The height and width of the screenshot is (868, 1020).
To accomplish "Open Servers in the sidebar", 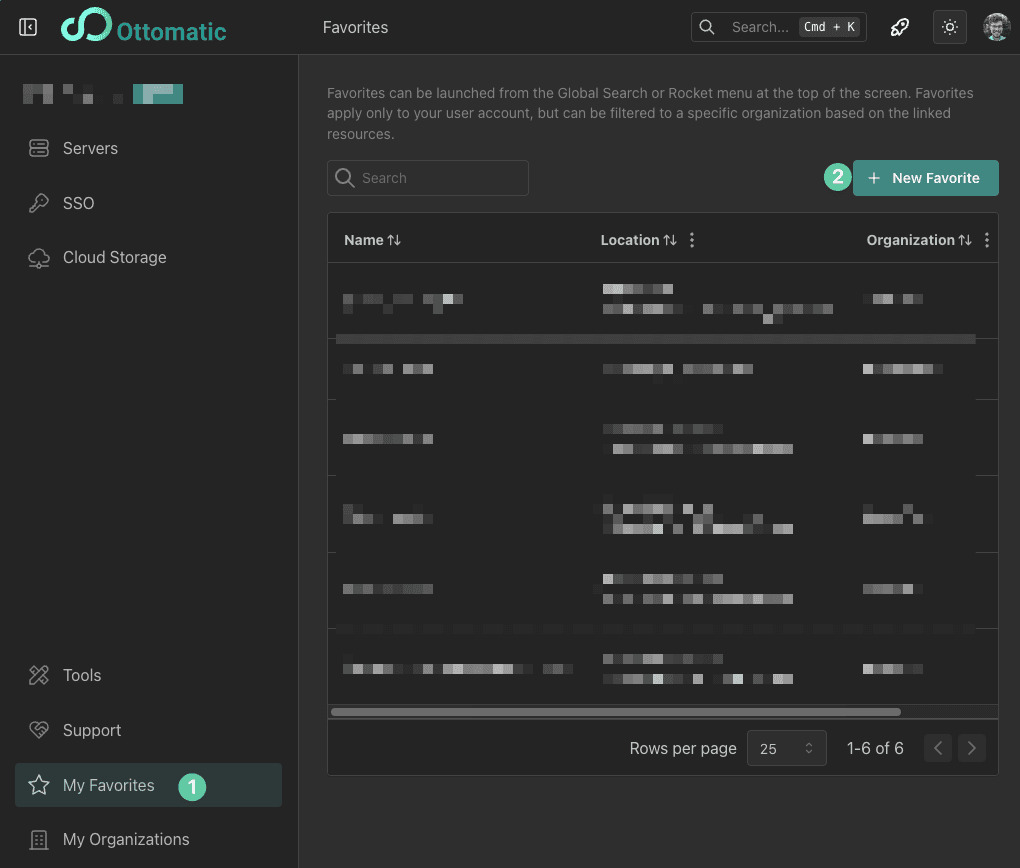I will click(x=90, y=148).
